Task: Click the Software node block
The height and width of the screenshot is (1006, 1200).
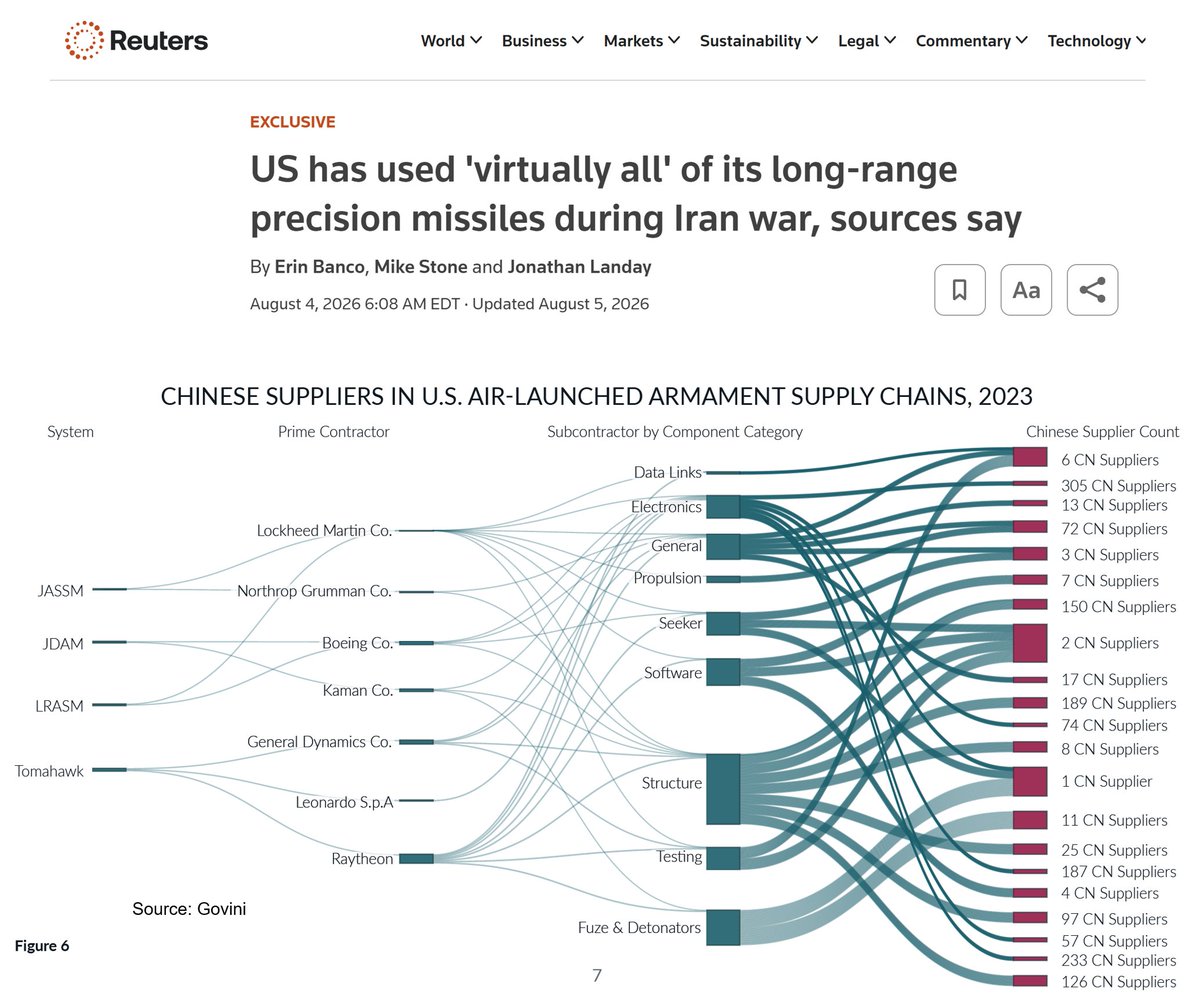Action: pyautogui.click(x=723, y=672)
